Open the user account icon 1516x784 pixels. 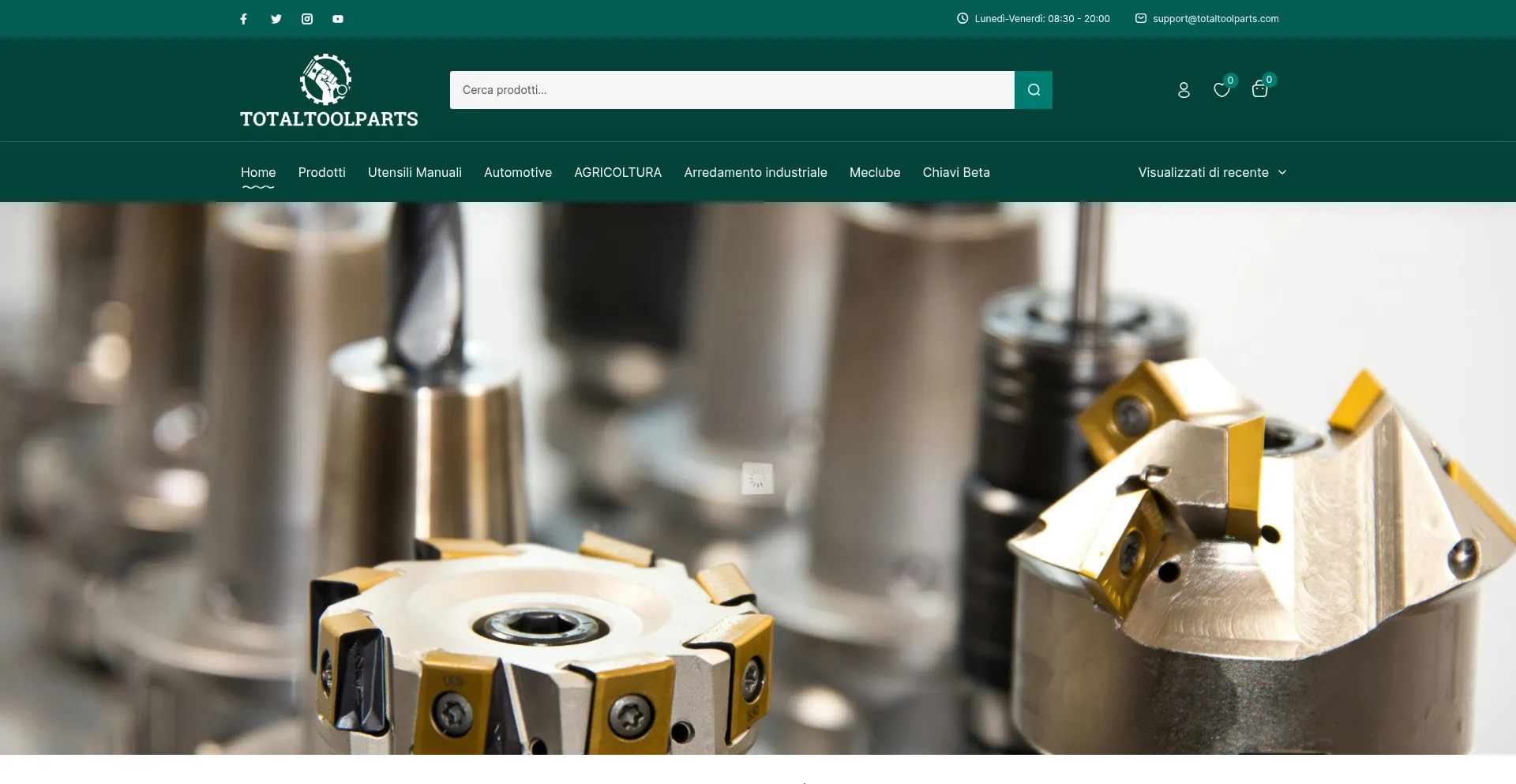point(1183,90)
